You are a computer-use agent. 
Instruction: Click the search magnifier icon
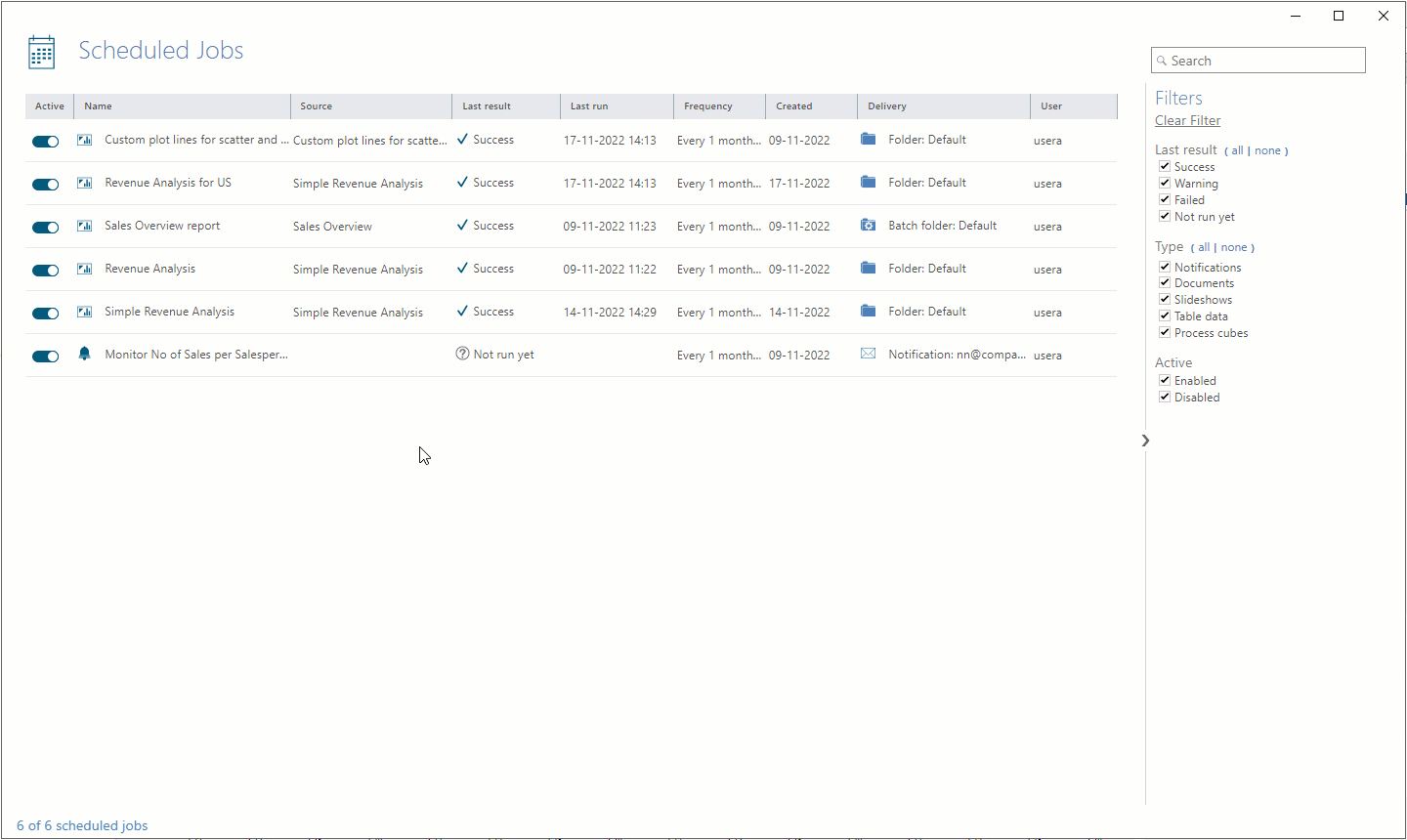[1162, 61]
